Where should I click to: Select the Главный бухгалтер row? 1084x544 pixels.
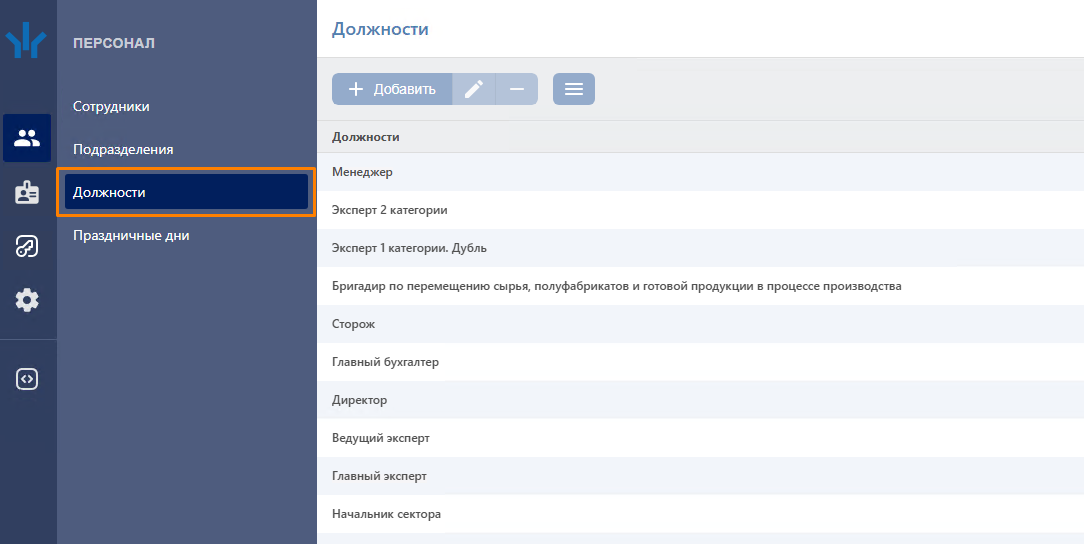385,362
